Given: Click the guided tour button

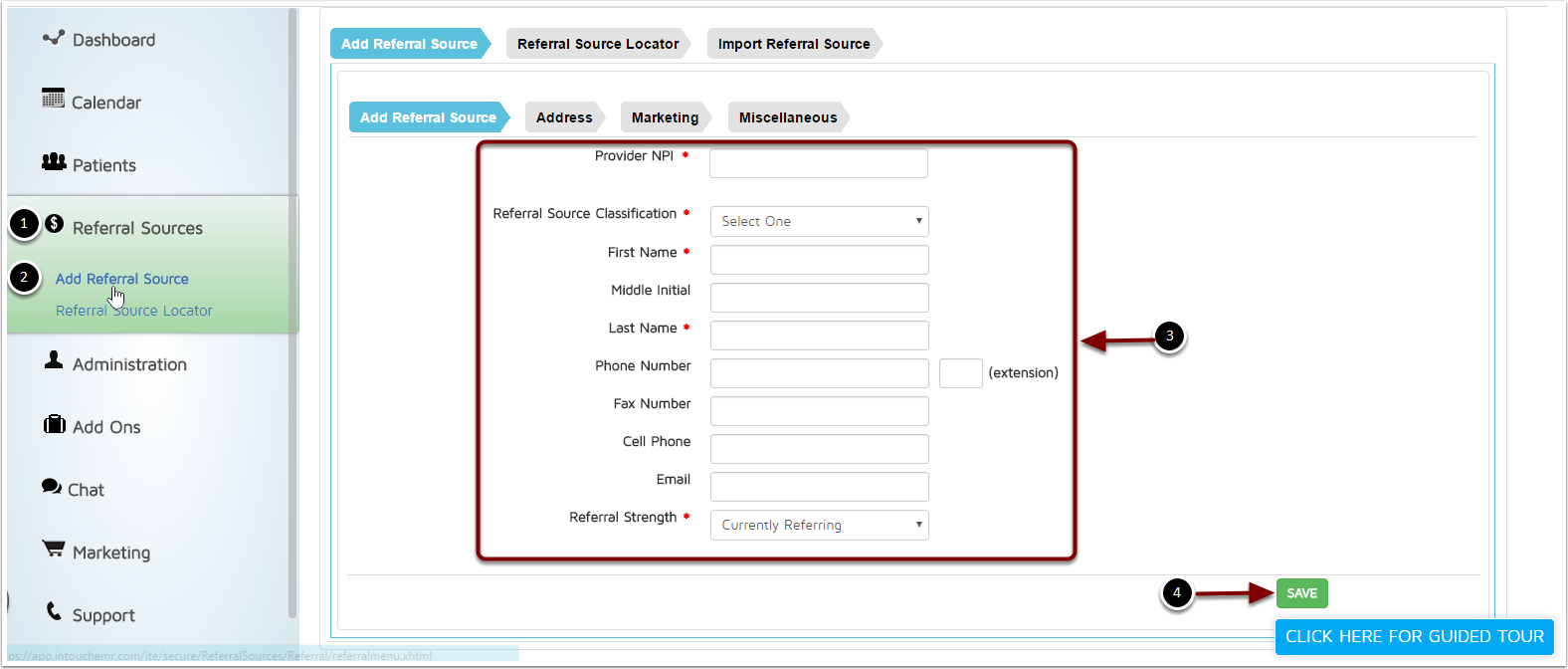Looking at the screenshot, I should pyautogui.click(x=1414, y=636).
